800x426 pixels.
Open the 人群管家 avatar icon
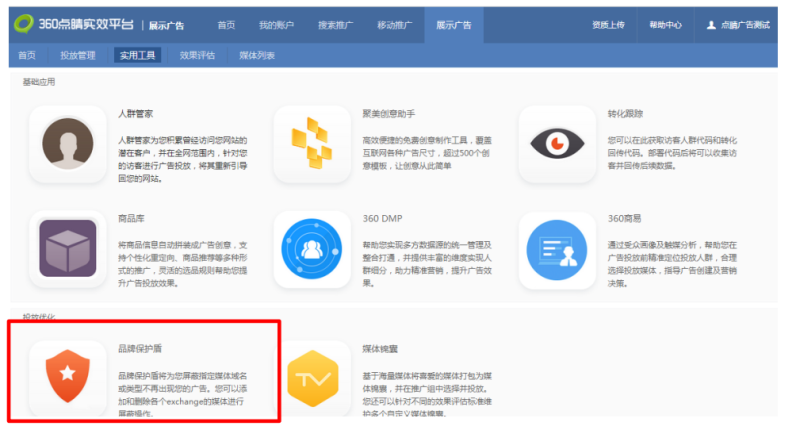(68, 144)
